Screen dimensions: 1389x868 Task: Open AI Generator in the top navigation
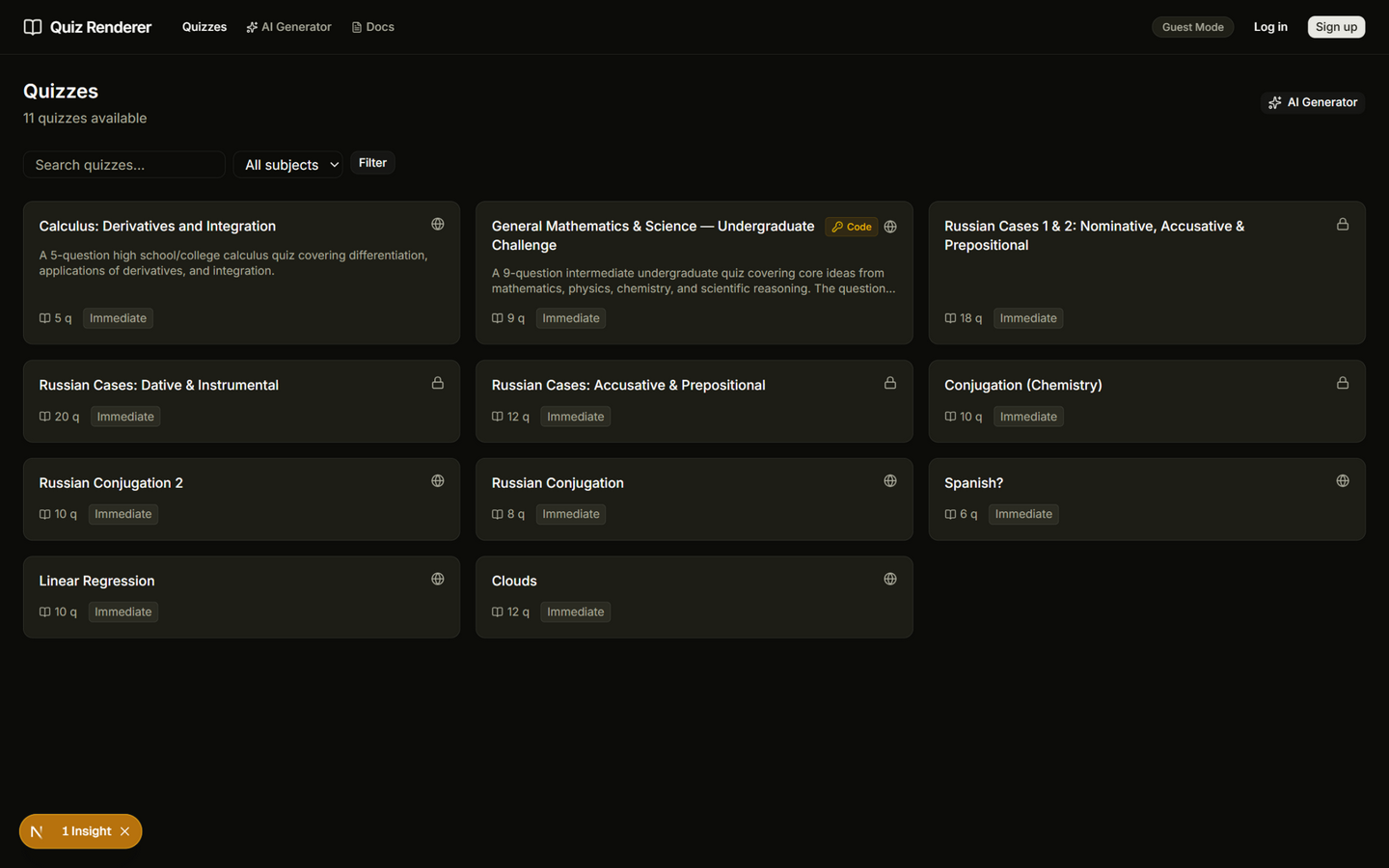pyautogui.click(x=288, y=27)
